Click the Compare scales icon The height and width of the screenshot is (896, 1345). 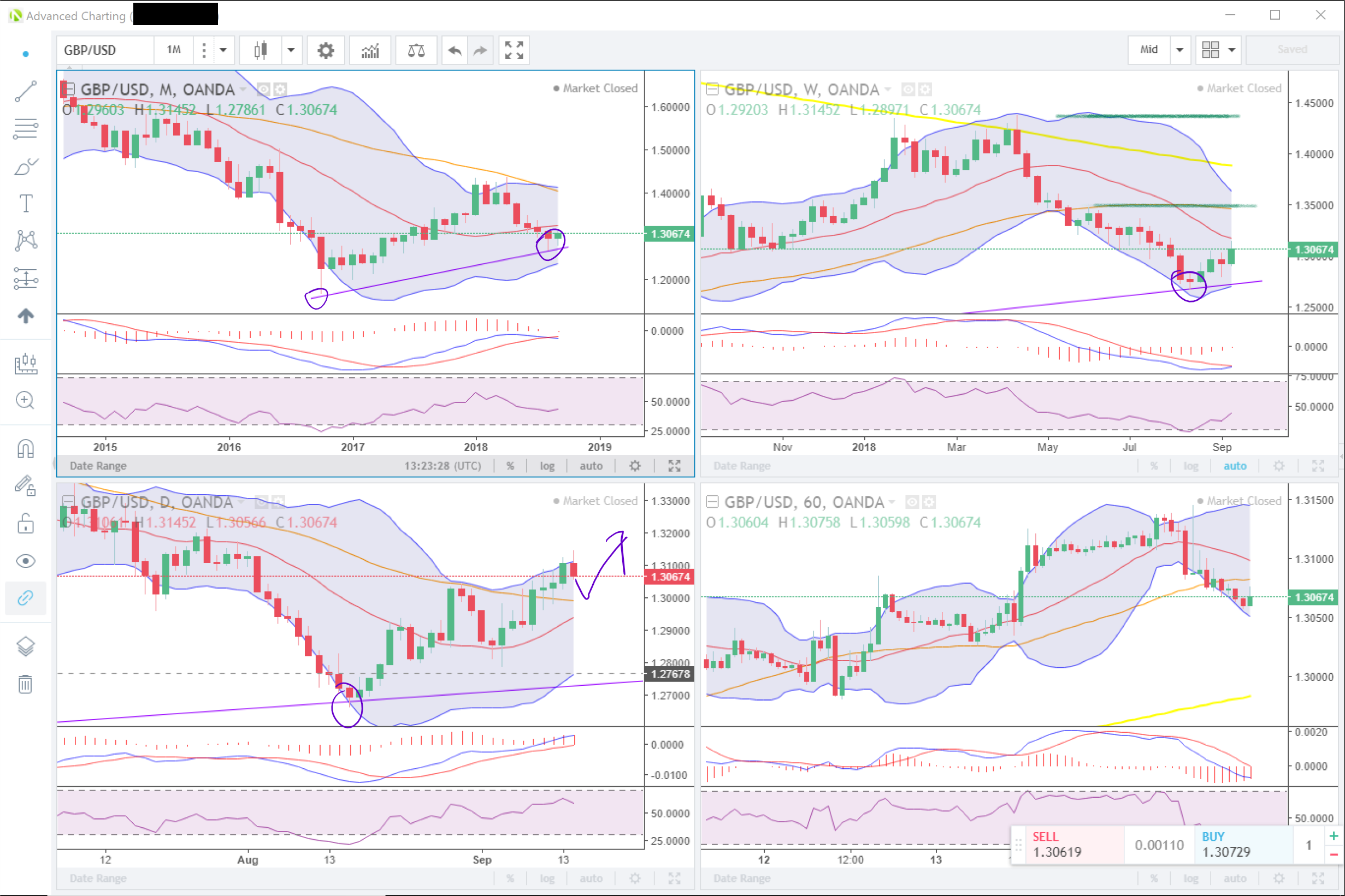[416, 51]
